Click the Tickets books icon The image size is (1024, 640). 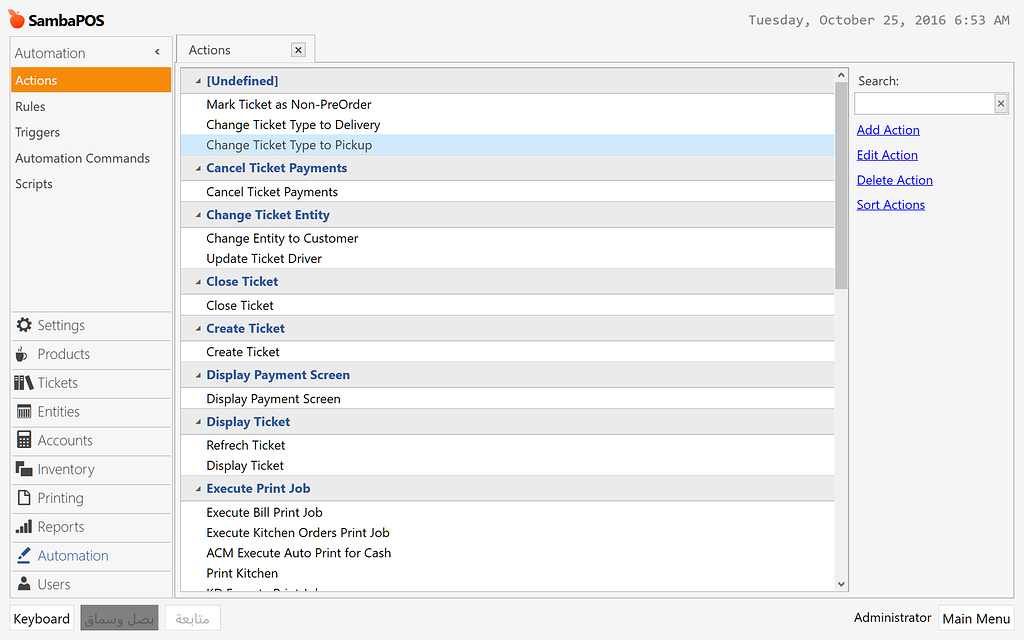24,383
